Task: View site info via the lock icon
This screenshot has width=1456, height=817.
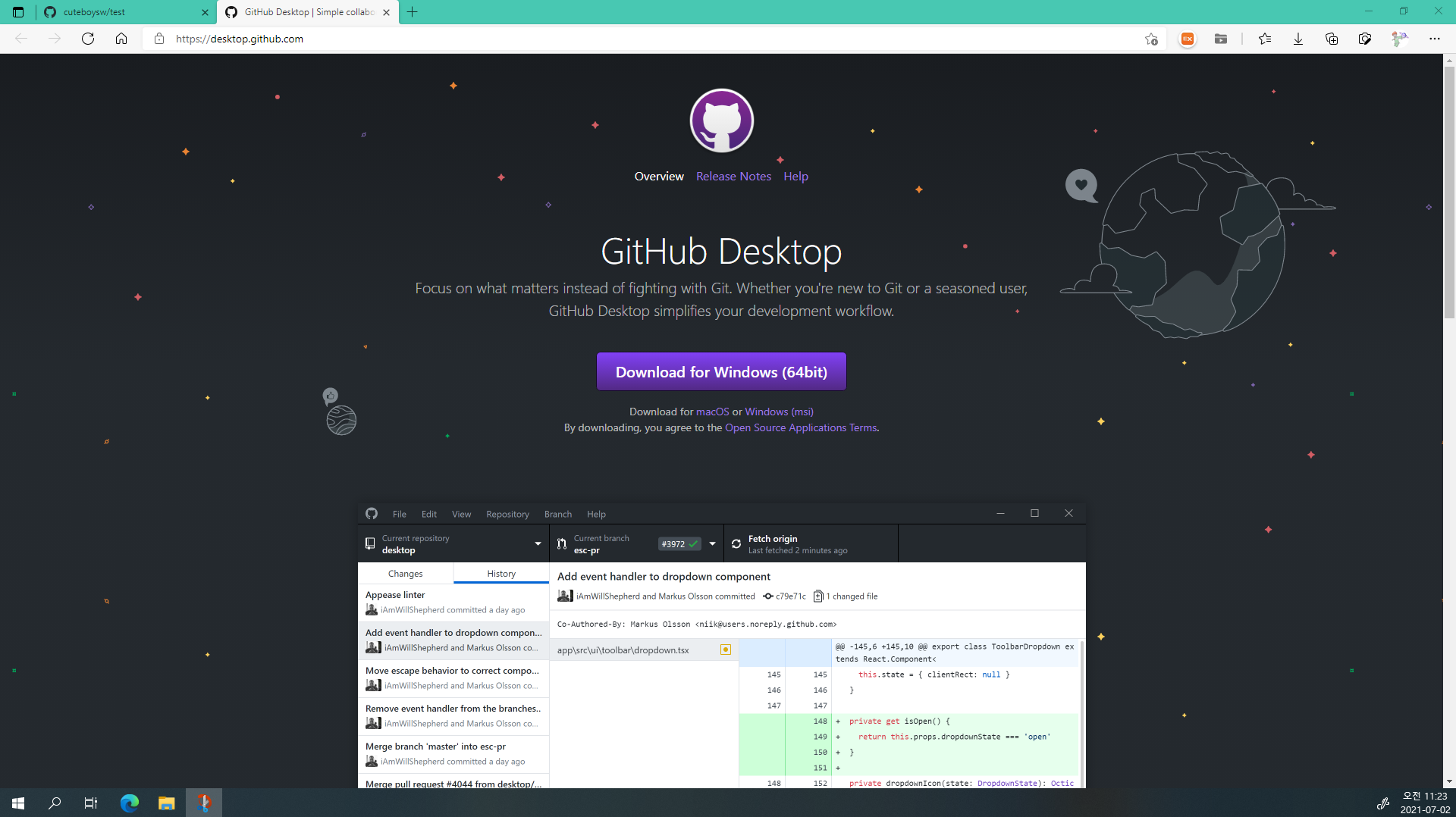Action: pos(158,39)
